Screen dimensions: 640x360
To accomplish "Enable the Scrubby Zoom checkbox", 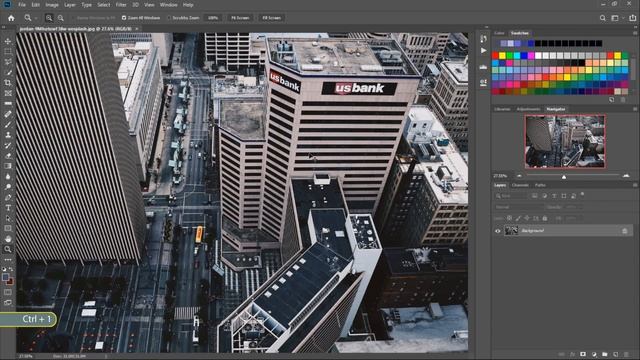I will coord(169,18).
